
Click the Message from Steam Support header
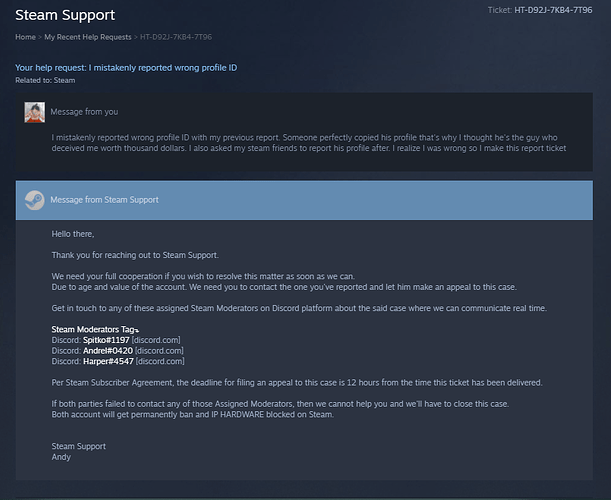click(104, 200)
